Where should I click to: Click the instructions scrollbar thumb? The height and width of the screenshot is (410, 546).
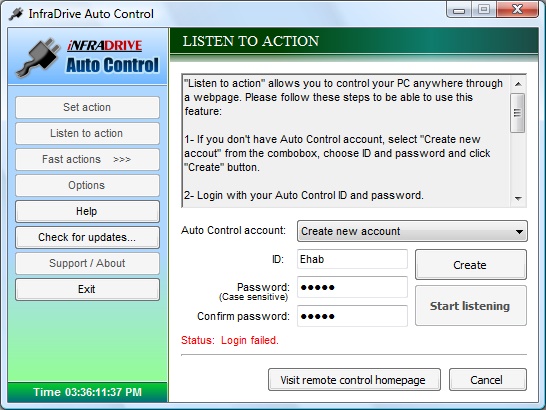517,113
